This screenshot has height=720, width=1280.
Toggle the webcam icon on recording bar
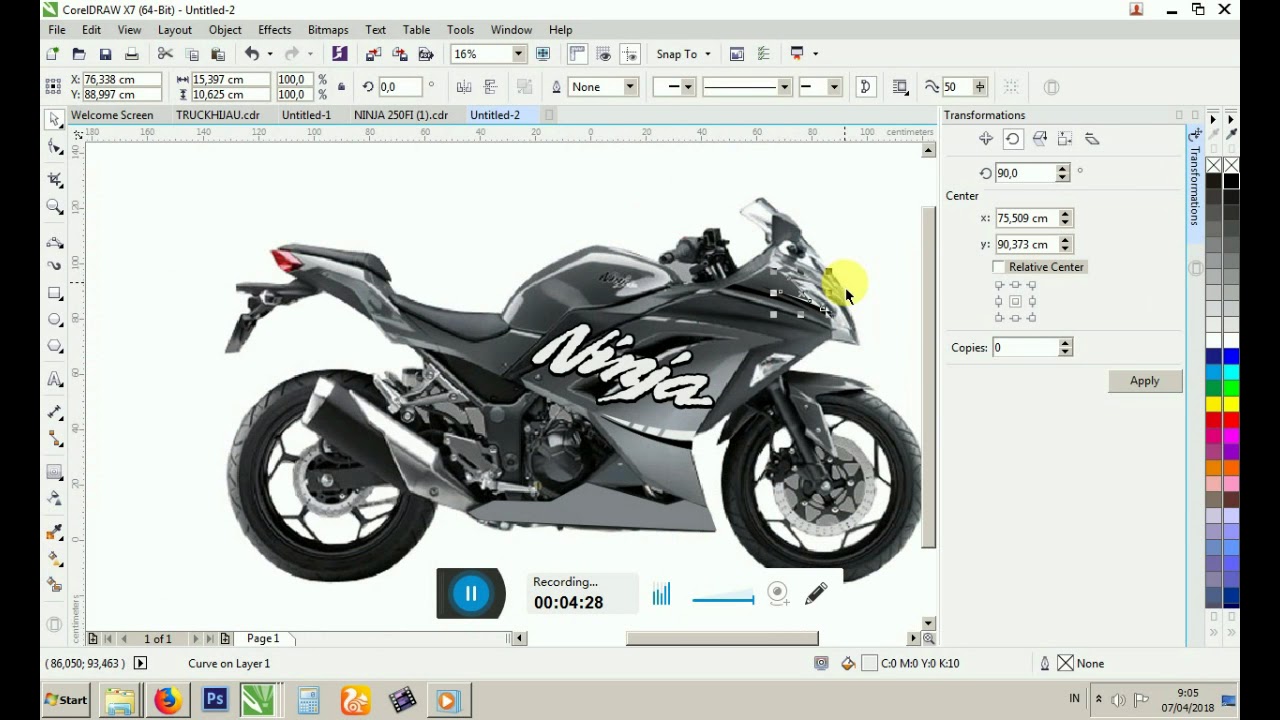pyautogui.click(x=778, y=594)
